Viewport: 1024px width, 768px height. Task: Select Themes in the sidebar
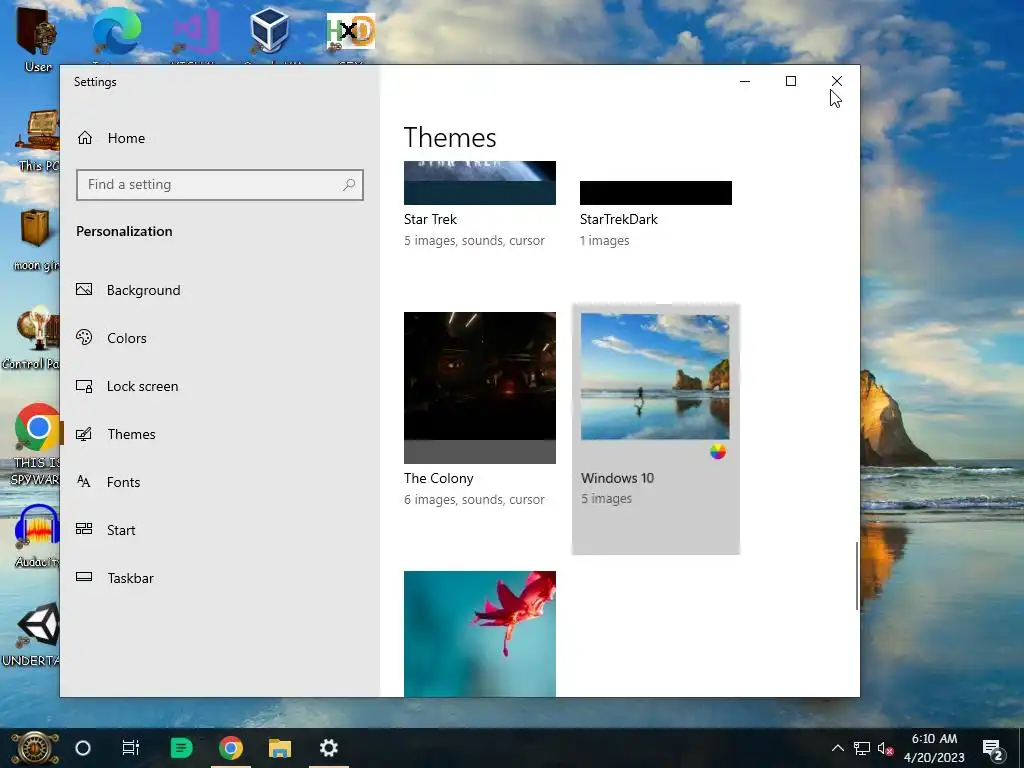116,434
